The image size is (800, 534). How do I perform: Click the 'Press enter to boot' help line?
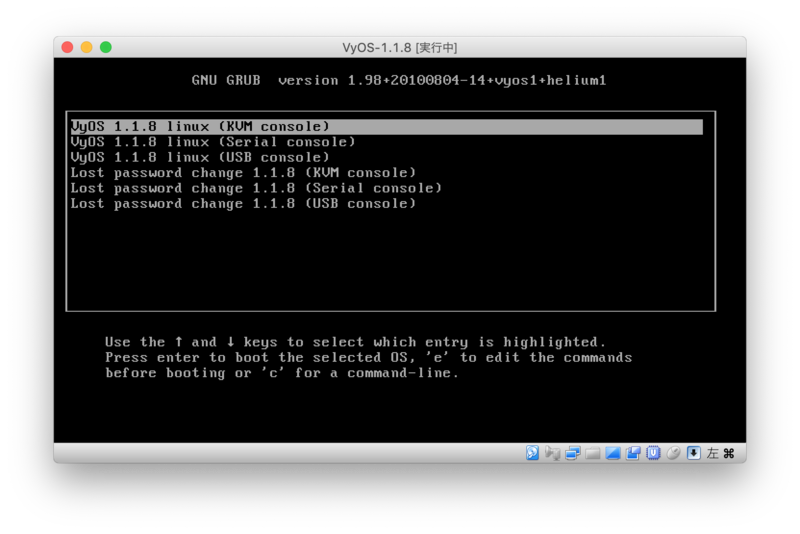coord(368,357)
